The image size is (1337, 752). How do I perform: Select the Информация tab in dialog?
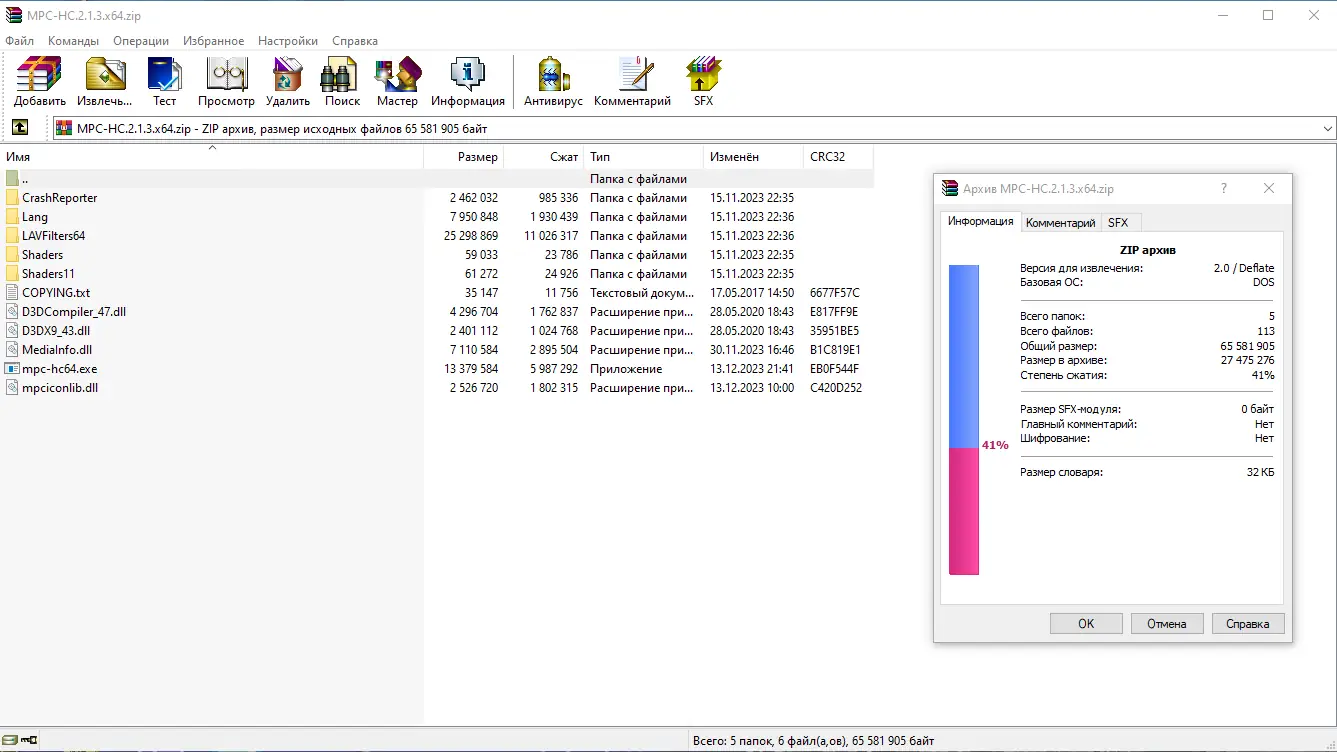tap(980, 221)
